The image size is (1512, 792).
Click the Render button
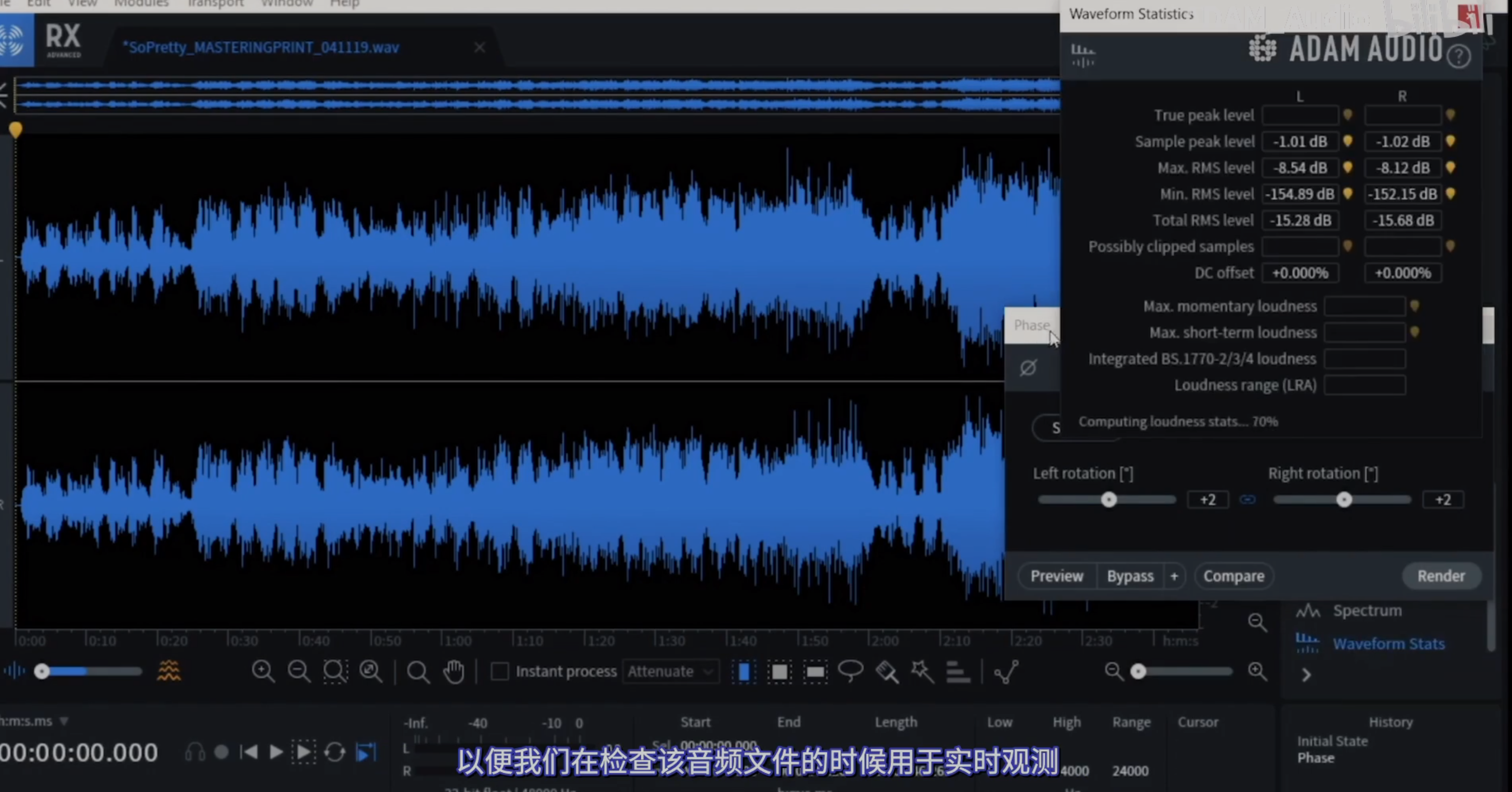1441,576
